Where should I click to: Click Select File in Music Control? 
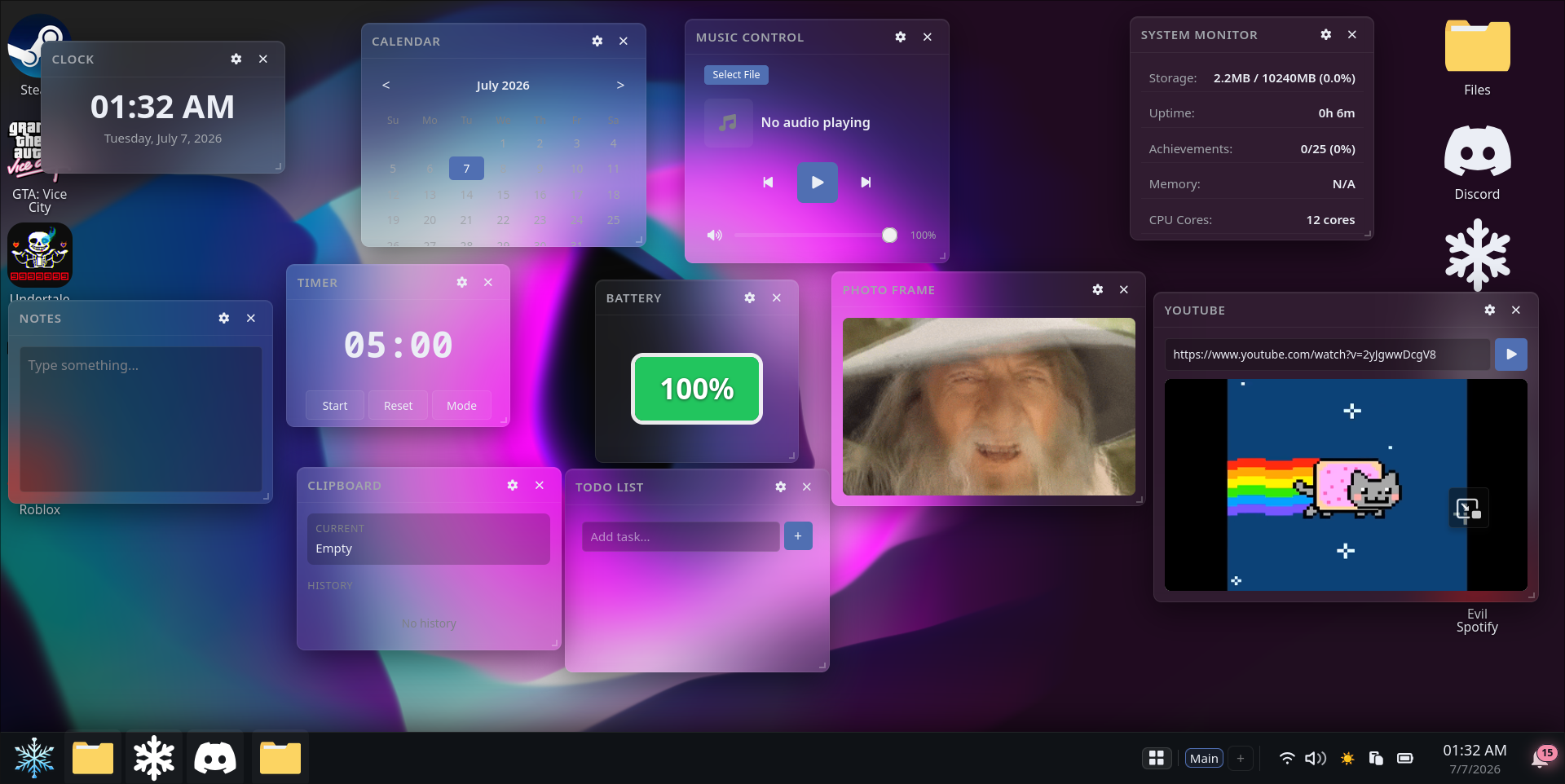(x=736, y=75)
